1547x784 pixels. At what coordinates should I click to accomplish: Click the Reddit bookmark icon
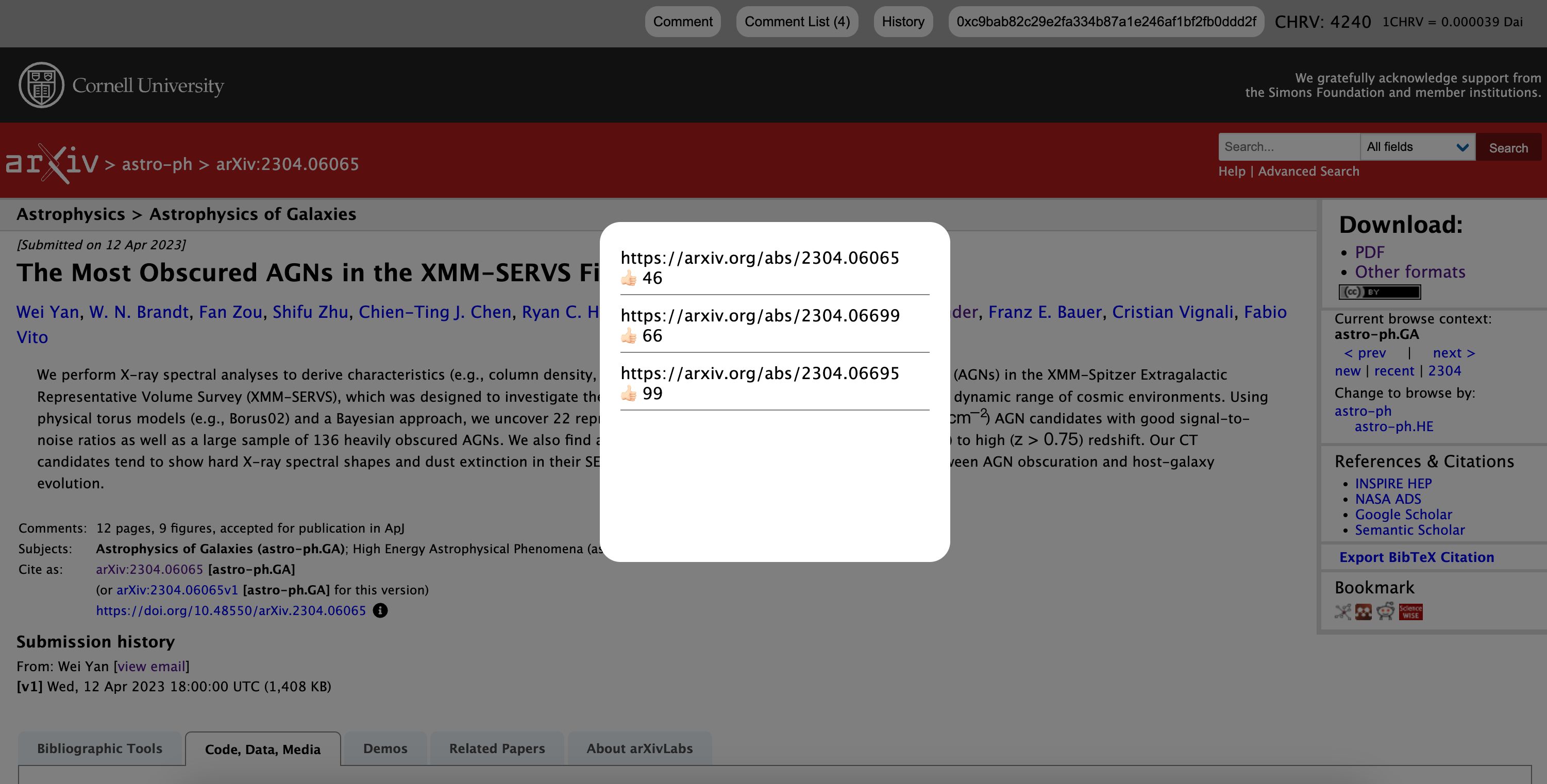click(1385, 611)
